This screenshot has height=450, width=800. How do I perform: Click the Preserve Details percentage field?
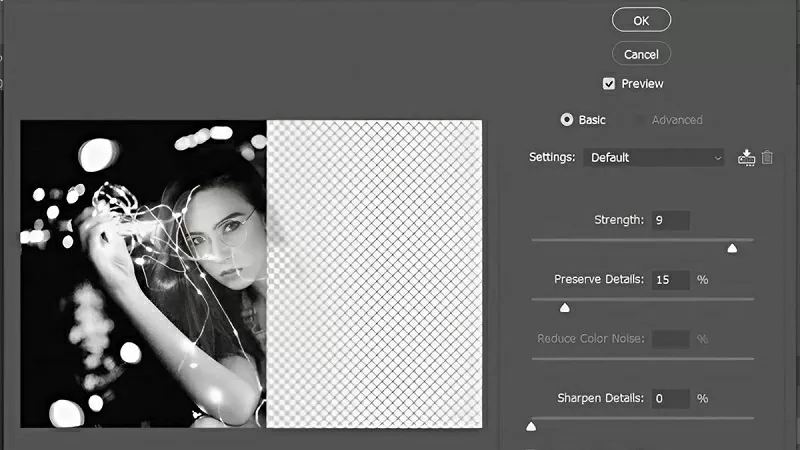point(670,280)
